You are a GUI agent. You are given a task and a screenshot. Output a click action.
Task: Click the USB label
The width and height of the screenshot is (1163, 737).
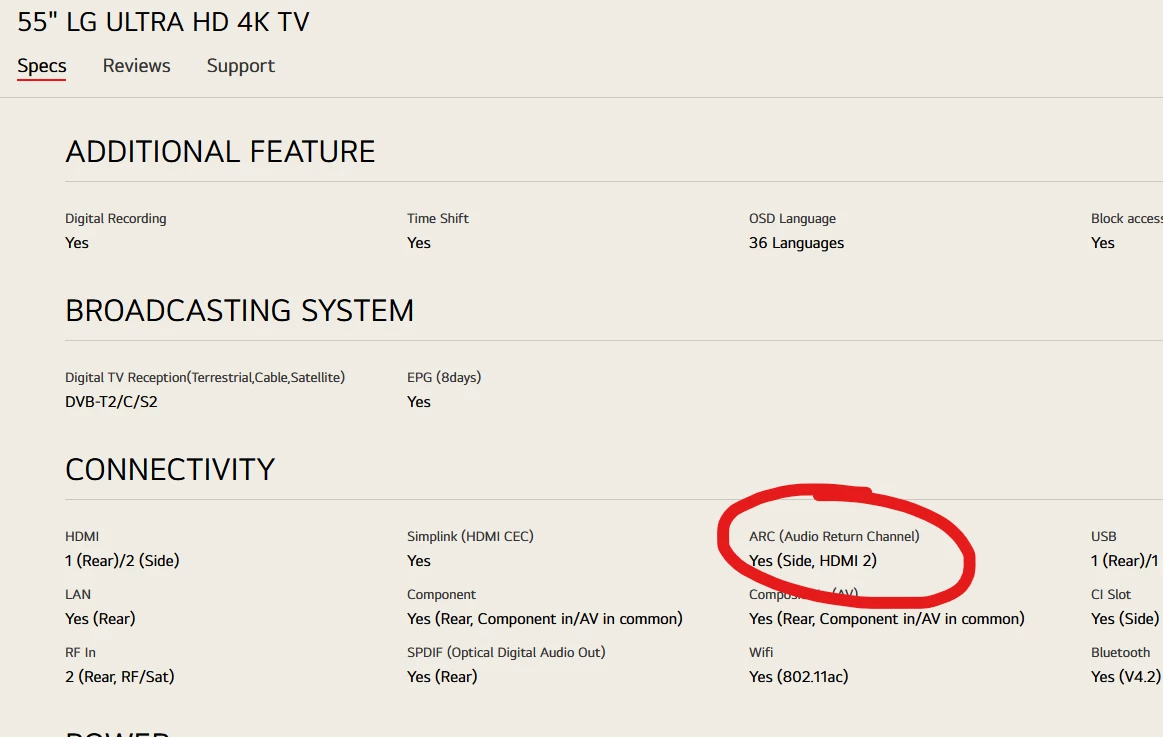coord(1103,536)
